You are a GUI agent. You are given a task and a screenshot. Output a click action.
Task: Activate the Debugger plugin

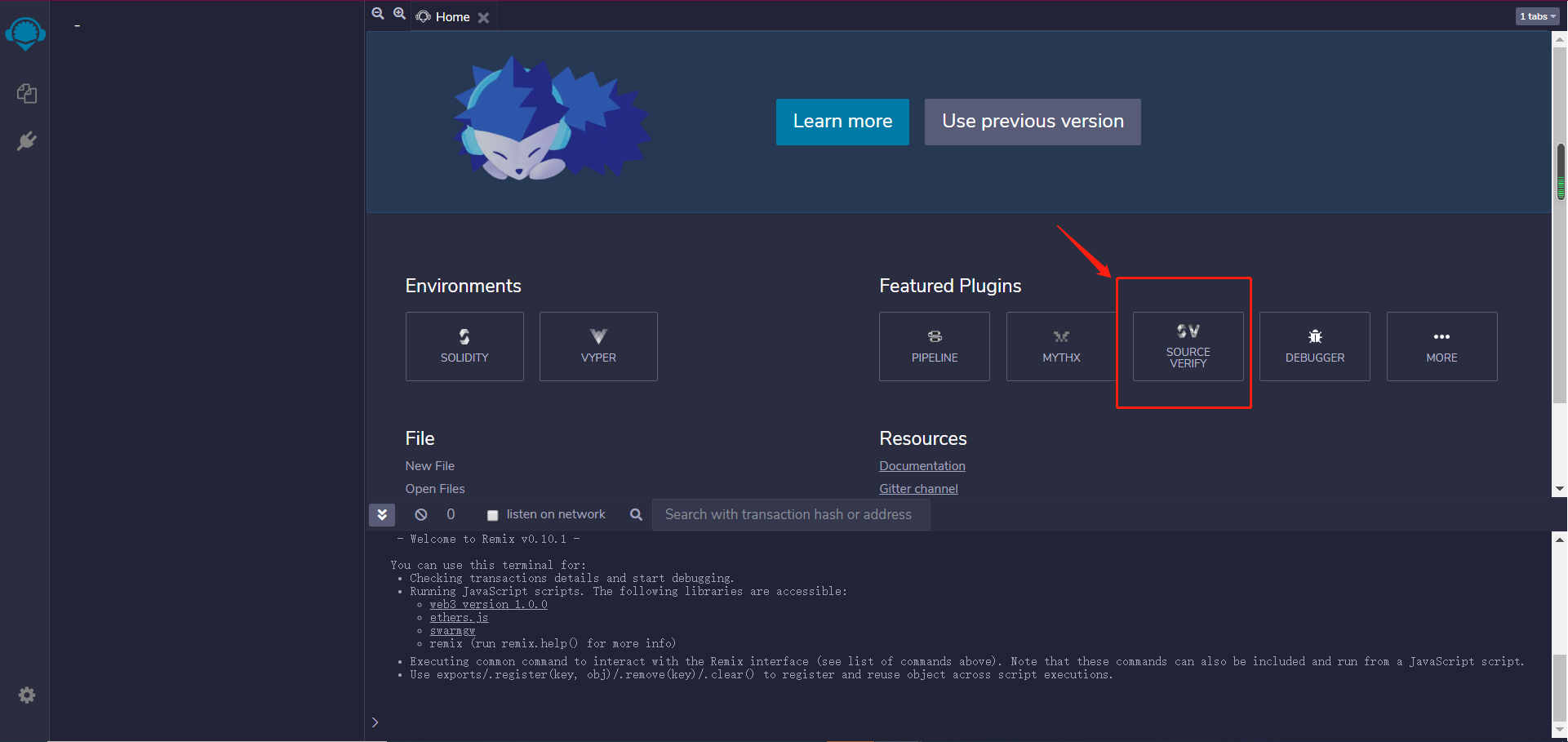[x=1315, y=346]
